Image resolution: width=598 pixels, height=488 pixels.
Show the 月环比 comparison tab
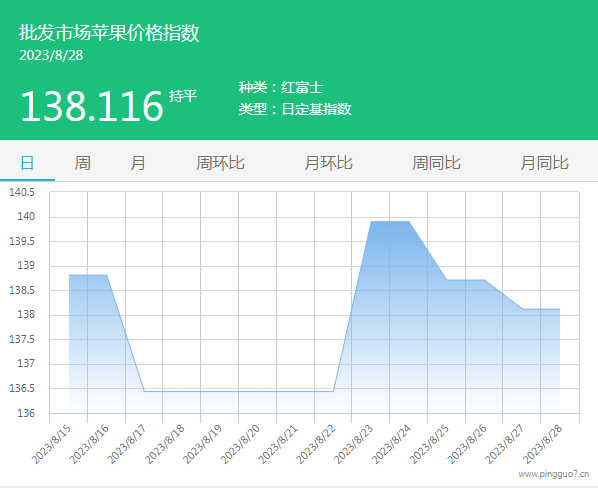328,163
